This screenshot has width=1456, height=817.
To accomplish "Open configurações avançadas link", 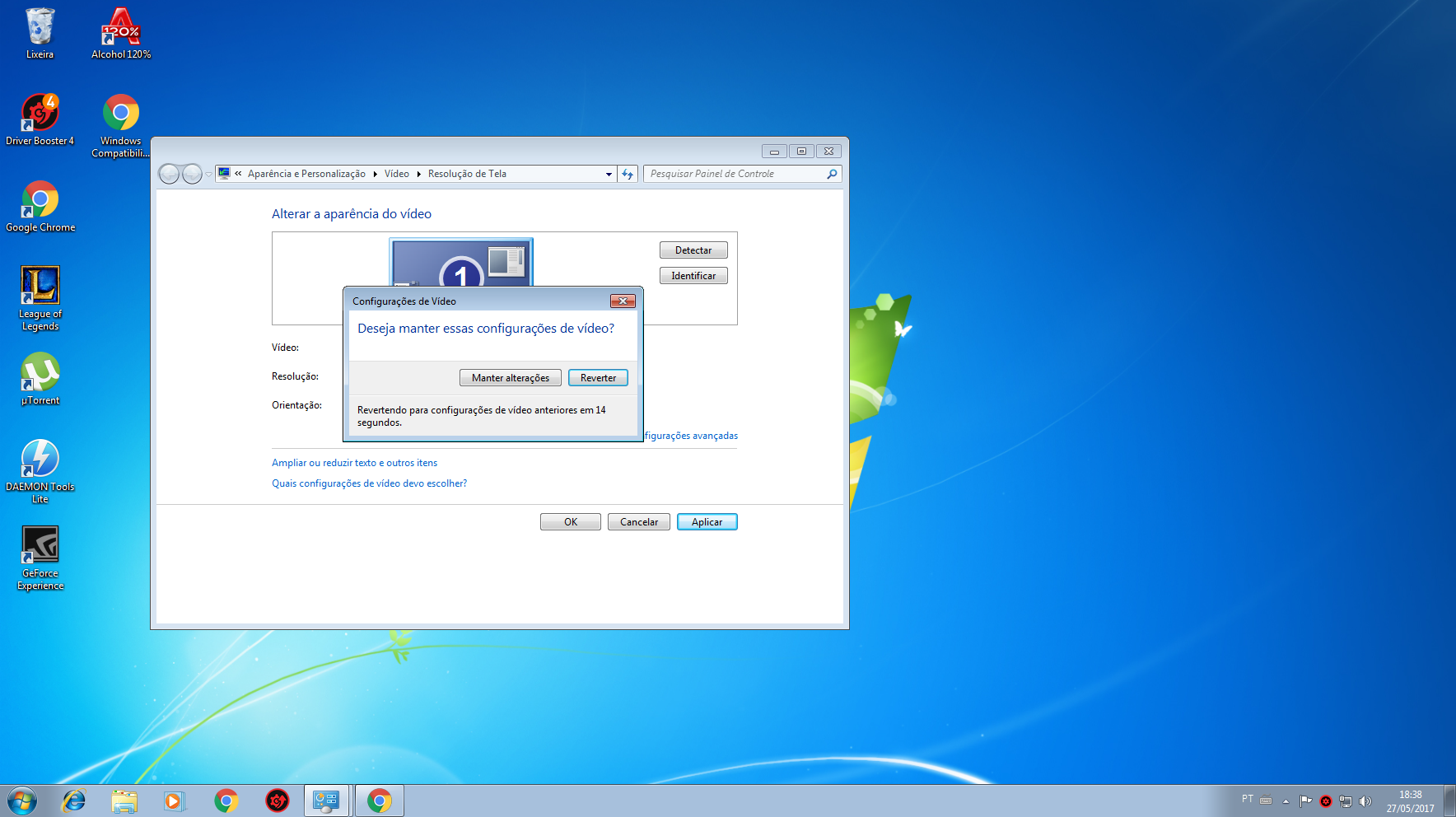I will point(691,436).
